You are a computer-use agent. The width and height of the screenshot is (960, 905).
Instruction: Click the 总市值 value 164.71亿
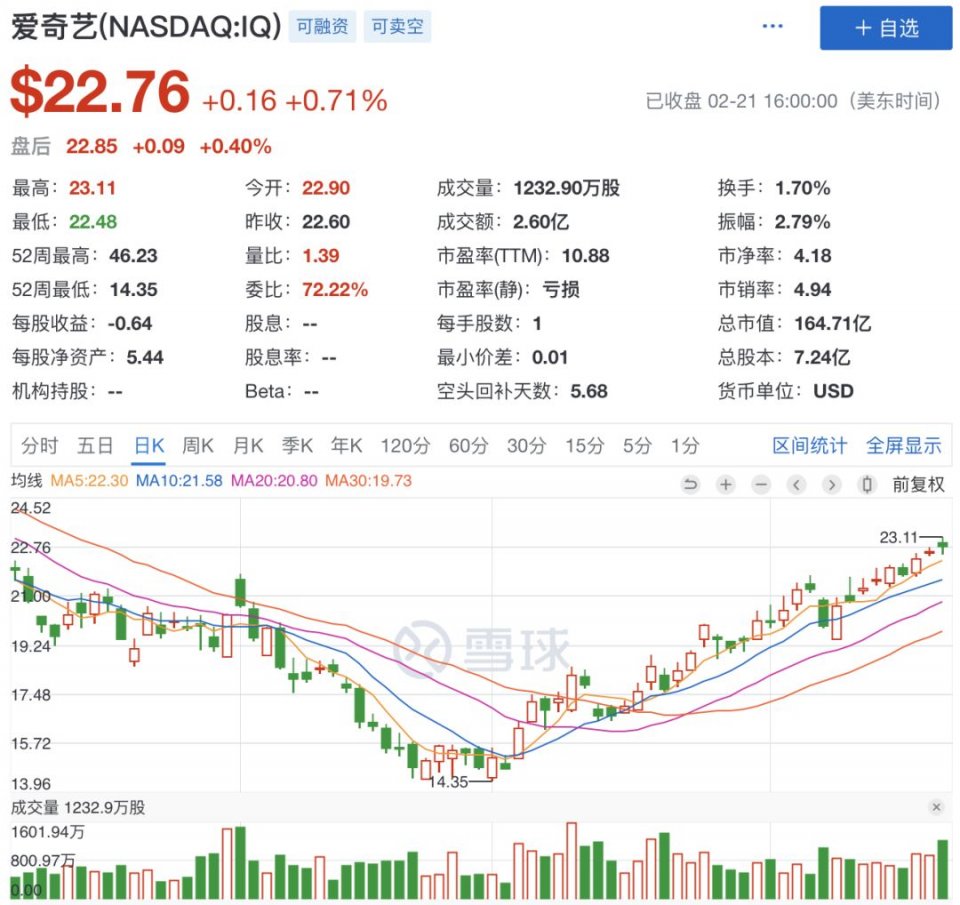[x=832, y=323]
